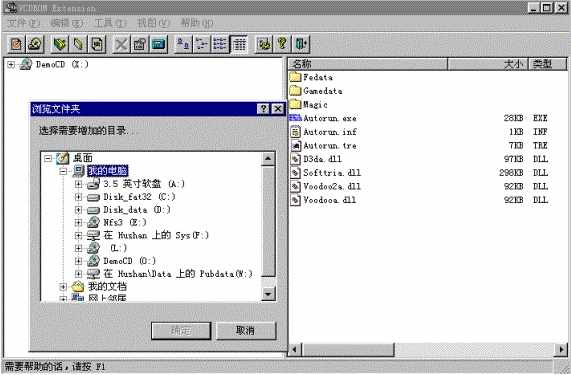
Task: Open the 文件 menu
Action: (23, 23)
